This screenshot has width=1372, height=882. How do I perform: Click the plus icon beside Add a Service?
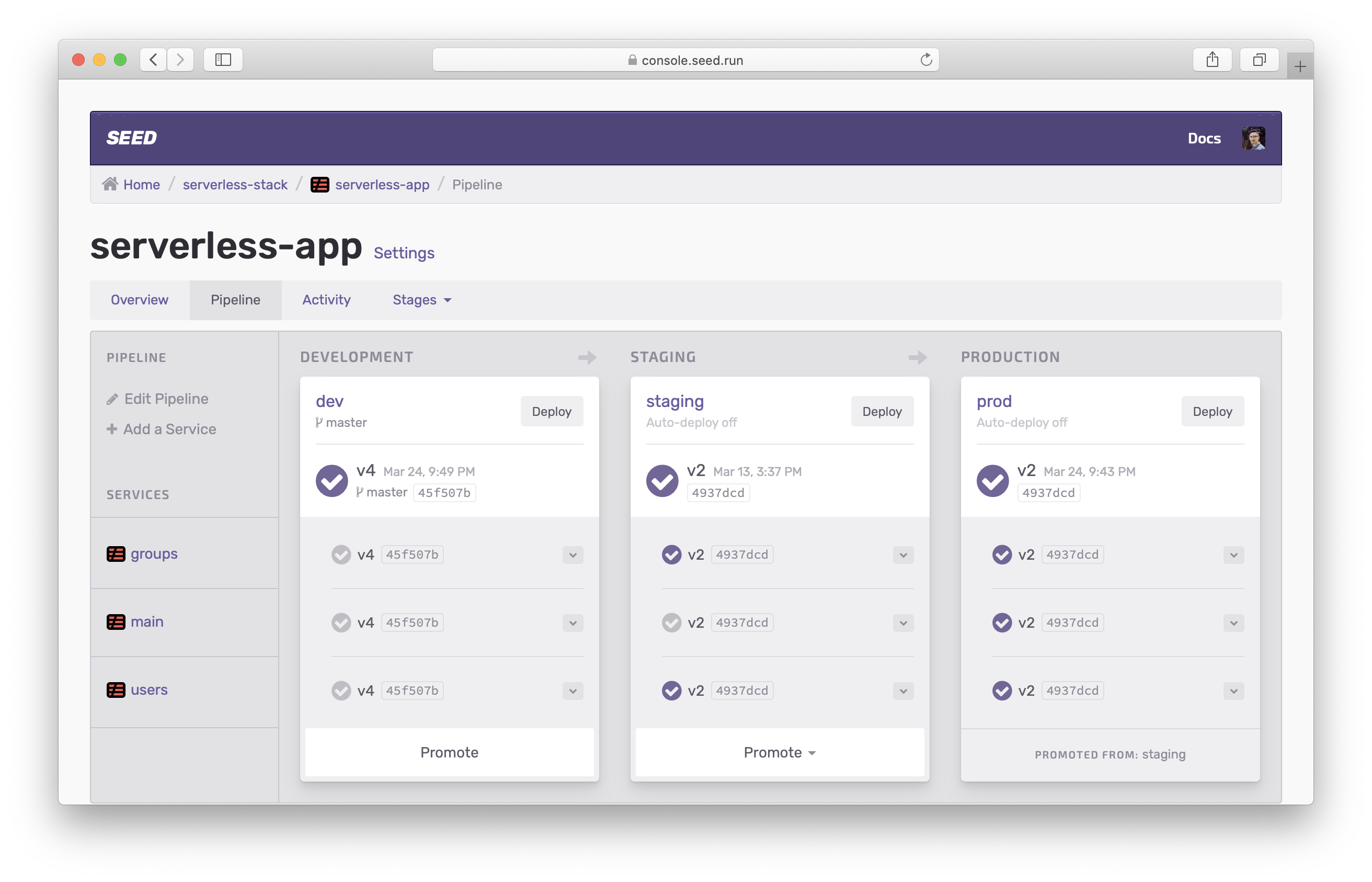(x=111, y=429)
